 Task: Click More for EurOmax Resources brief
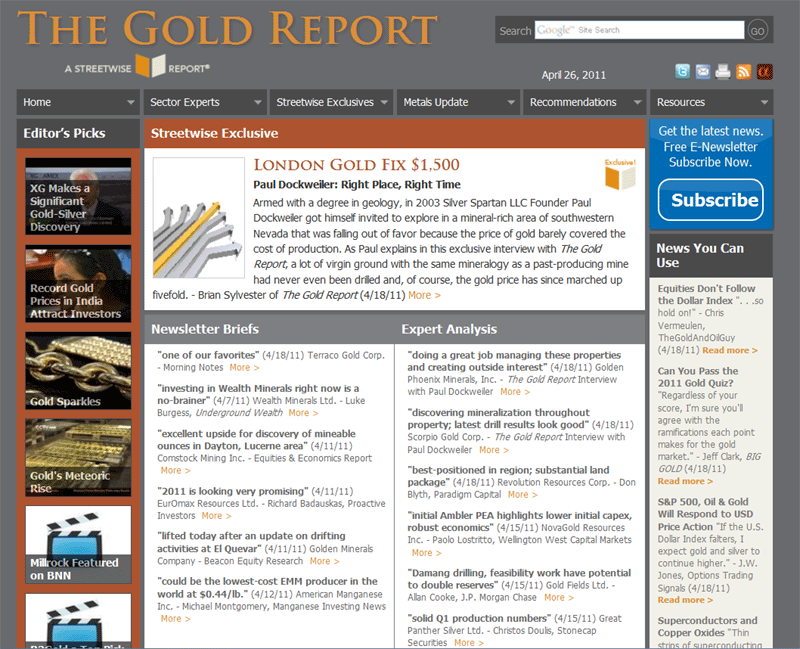point(216,516)
